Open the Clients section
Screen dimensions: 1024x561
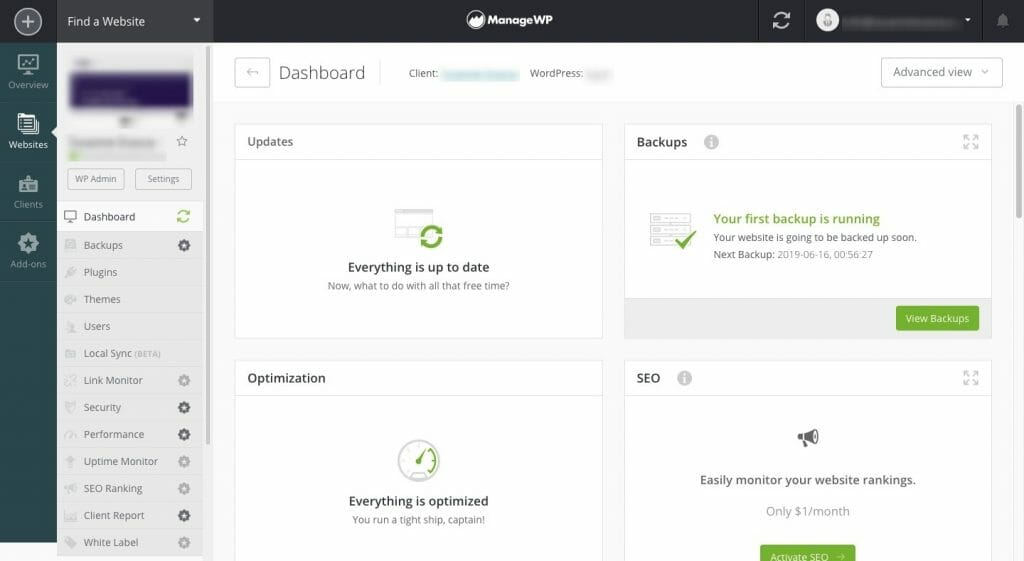pyautogui.click(x=28, y=191)
